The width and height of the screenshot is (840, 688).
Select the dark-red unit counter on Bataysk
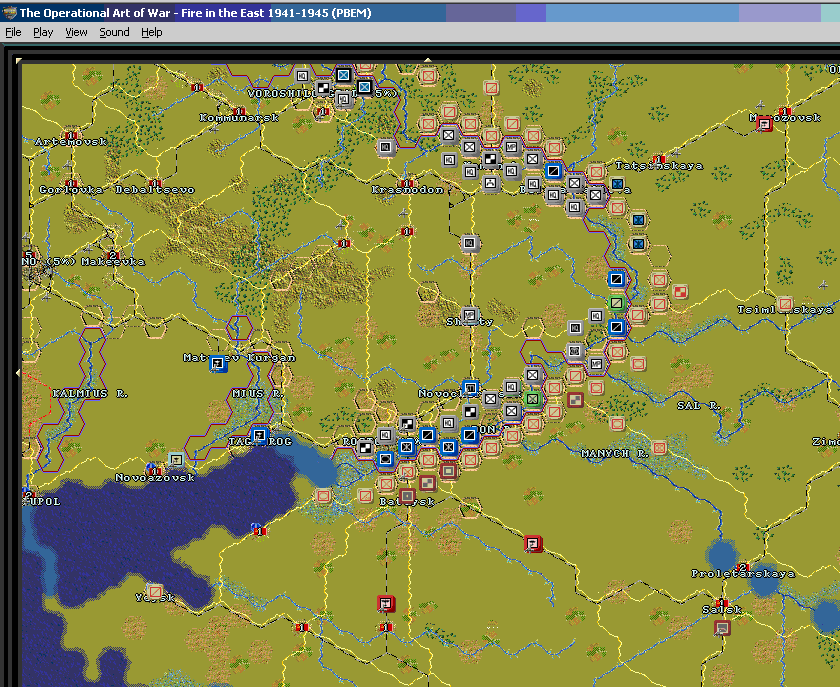pos(407,496)
